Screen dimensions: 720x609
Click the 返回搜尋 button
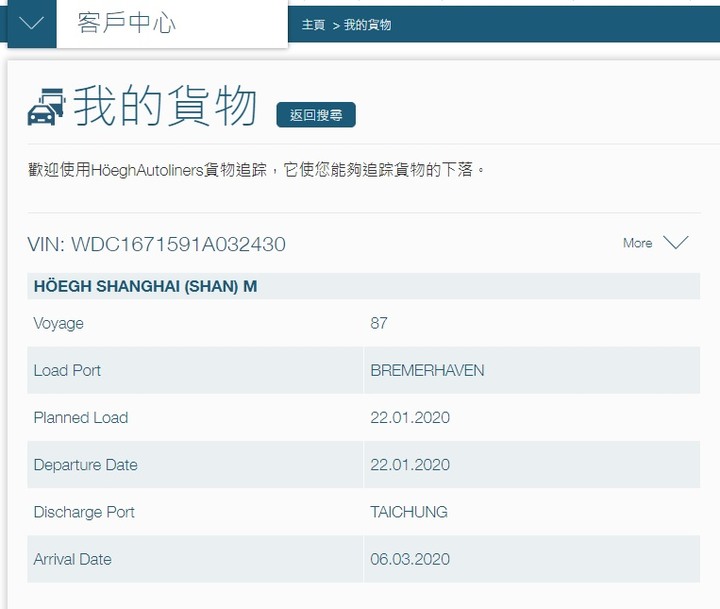point(316,115)
